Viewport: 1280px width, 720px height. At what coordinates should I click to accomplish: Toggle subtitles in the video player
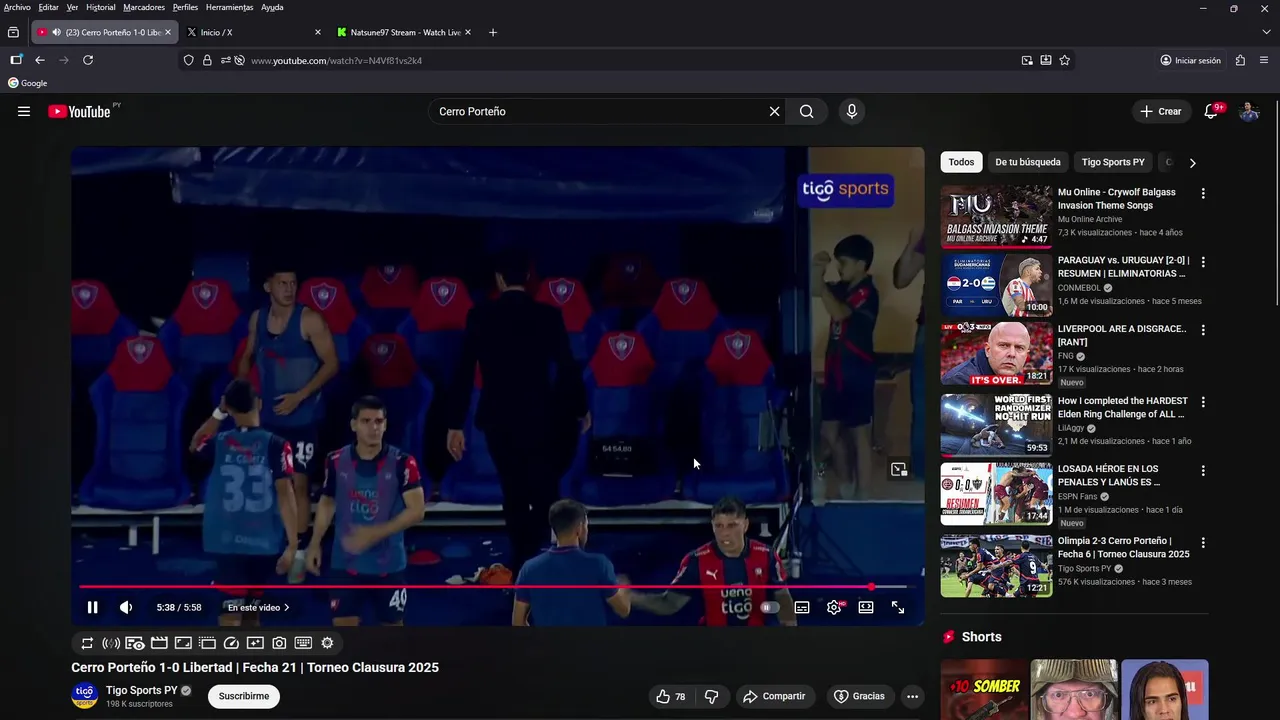[x=802, y=607]
